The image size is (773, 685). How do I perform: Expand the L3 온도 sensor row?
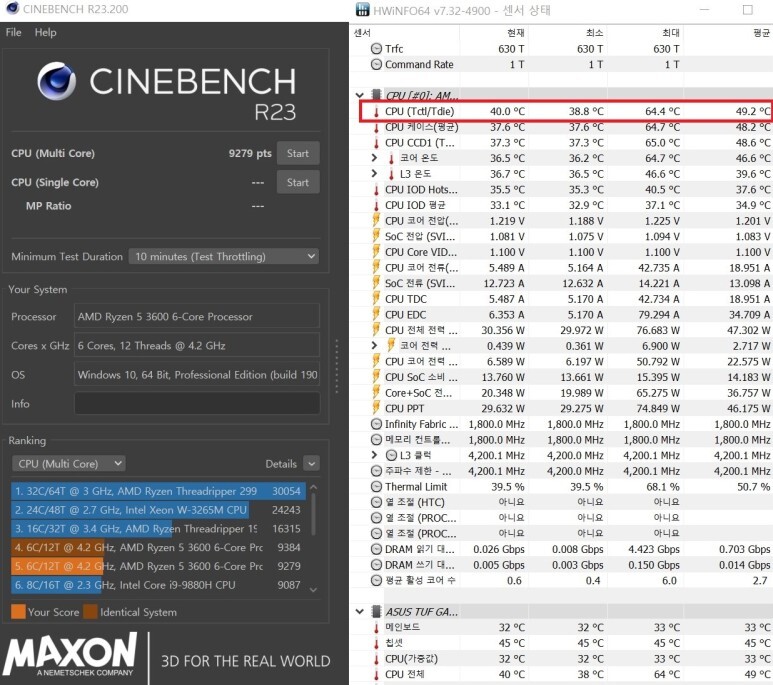(374, 174)
